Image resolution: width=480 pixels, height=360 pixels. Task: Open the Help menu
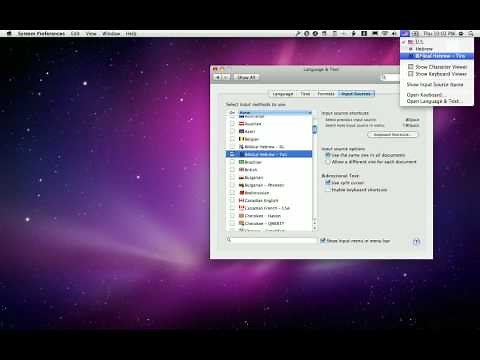131,34
